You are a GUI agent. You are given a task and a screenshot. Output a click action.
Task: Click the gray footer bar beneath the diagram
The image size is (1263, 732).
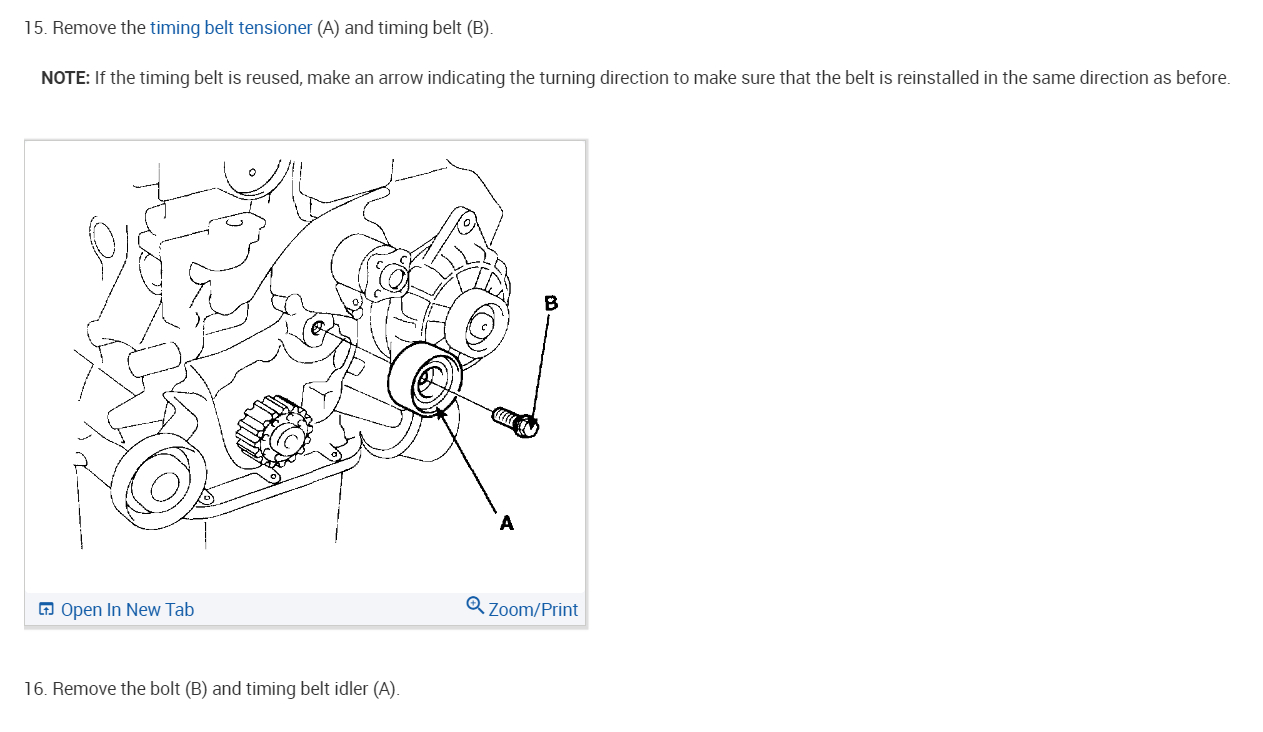click(x=305, y=609)
